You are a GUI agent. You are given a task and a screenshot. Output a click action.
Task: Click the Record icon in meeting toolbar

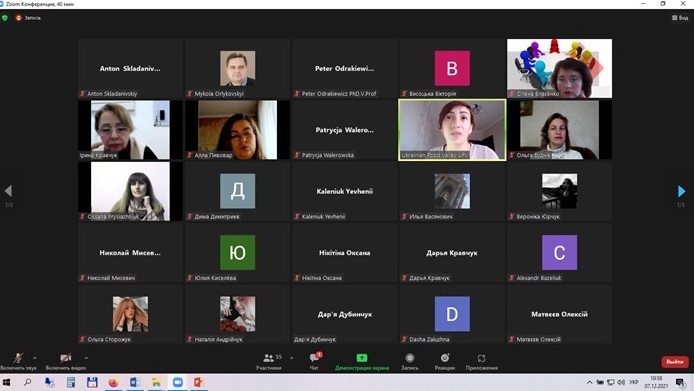[410, 358]
